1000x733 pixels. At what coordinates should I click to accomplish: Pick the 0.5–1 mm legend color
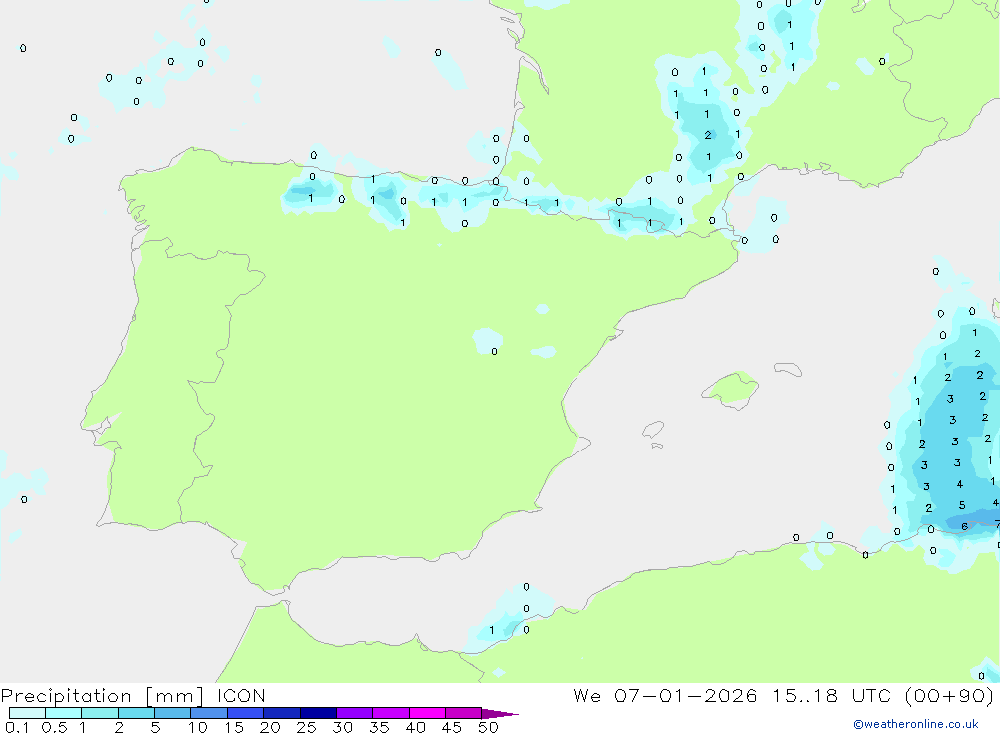click(64, 713)
